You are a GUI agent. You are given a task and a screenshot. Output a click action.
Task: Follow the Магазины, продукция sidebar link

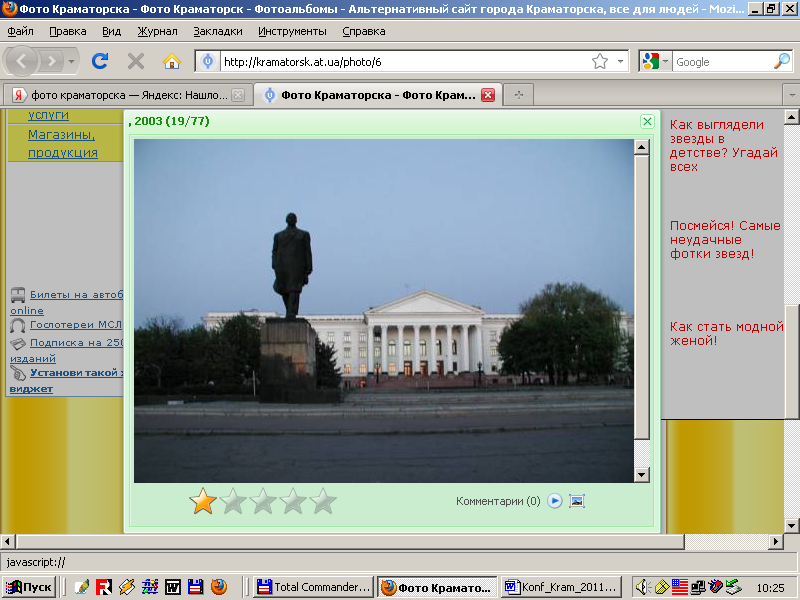tap(62, 143)
